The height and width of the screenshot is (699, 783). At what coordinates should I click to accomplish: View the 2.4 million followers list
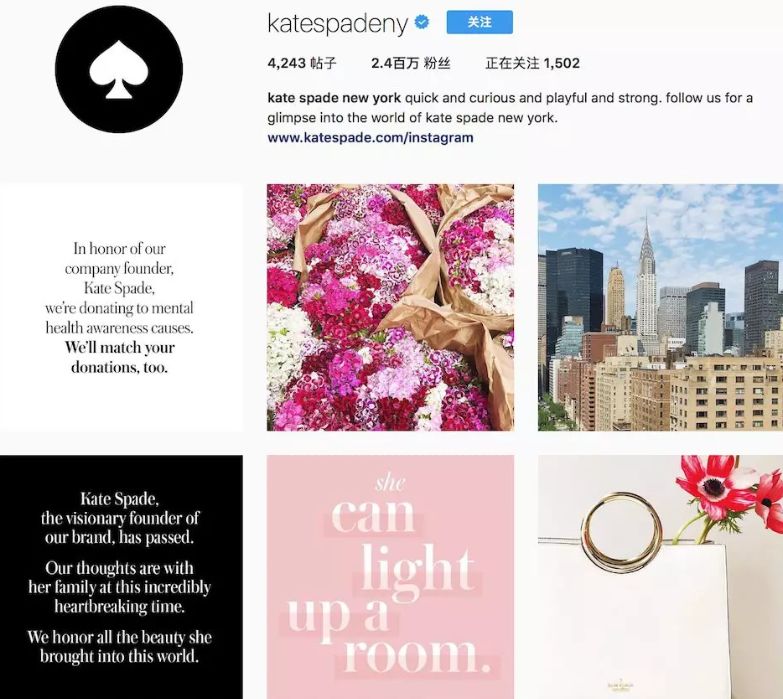410,63
